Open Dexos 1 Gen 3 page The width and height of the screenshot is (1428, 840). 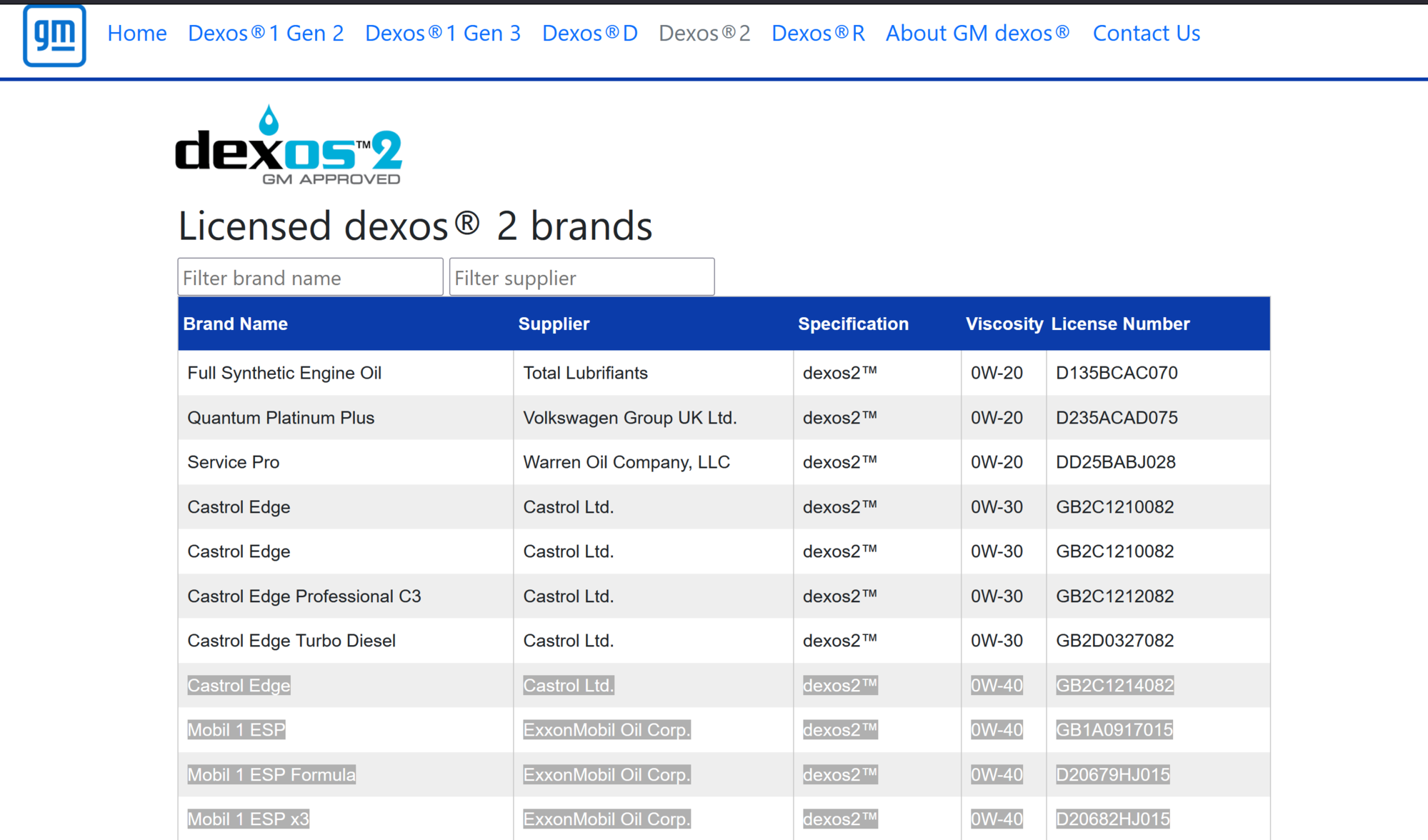click(x=443, y=33)
